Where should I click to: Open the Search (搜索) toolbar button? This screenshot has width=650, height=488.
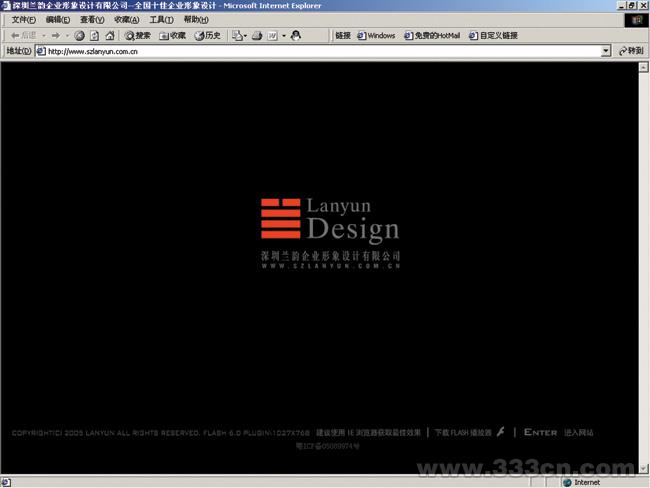coord(138,35)
